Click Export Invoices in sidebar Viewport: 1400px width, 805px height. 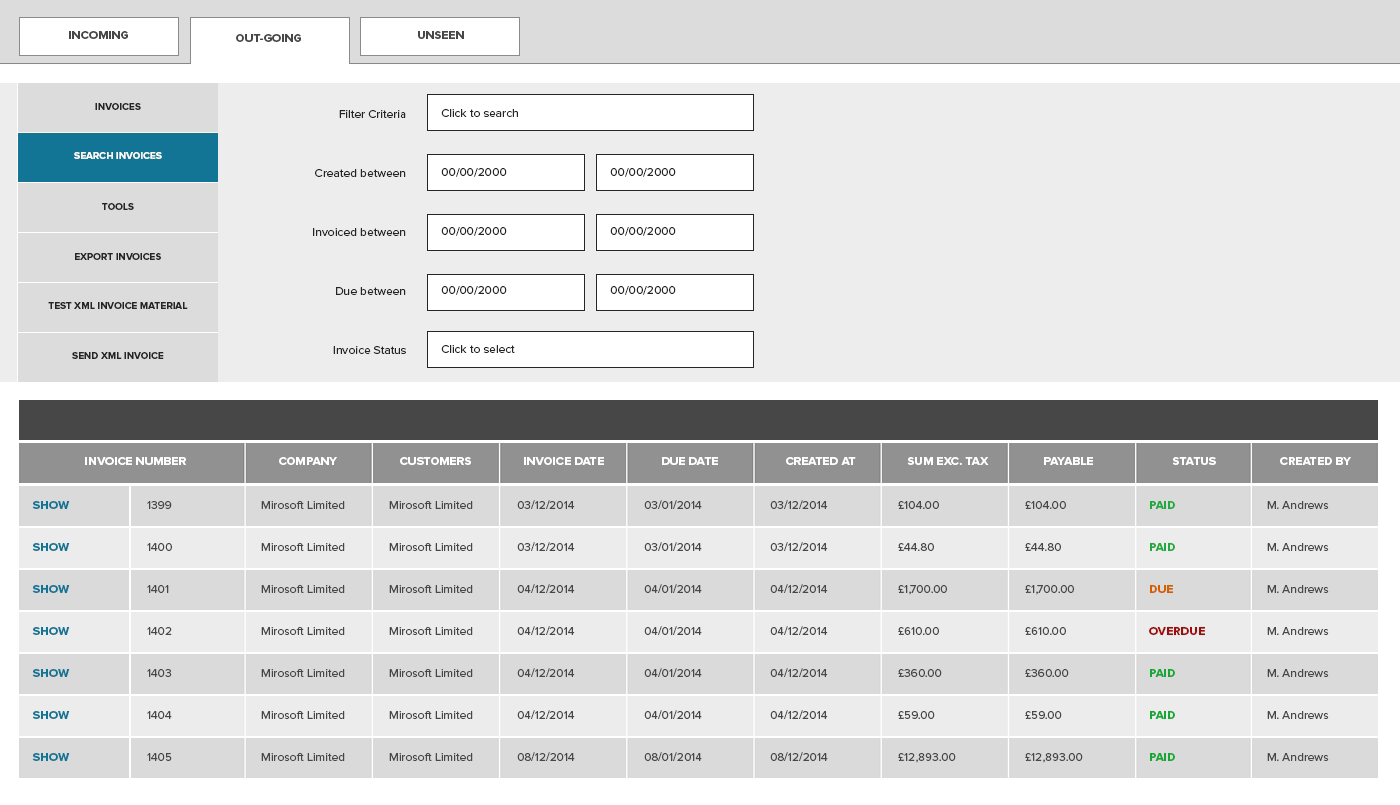point(118,257)
